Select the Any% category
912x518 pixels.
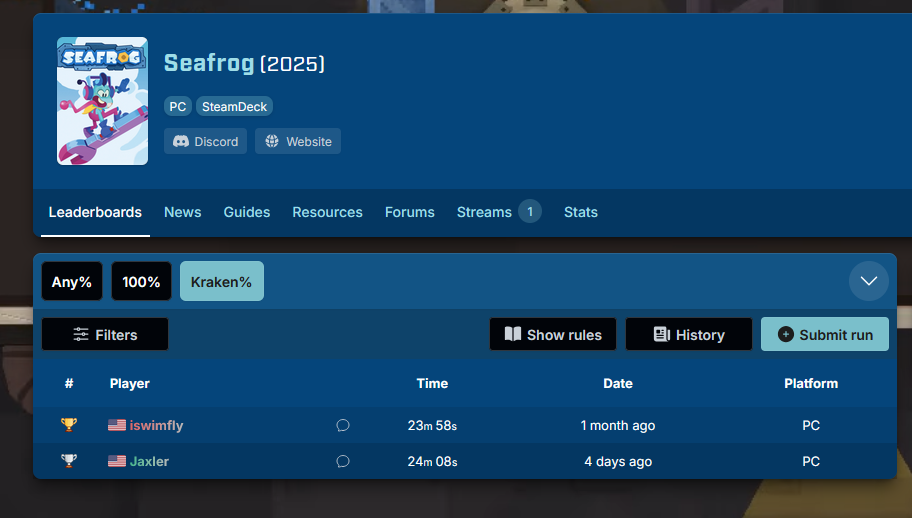click(72, 281)
